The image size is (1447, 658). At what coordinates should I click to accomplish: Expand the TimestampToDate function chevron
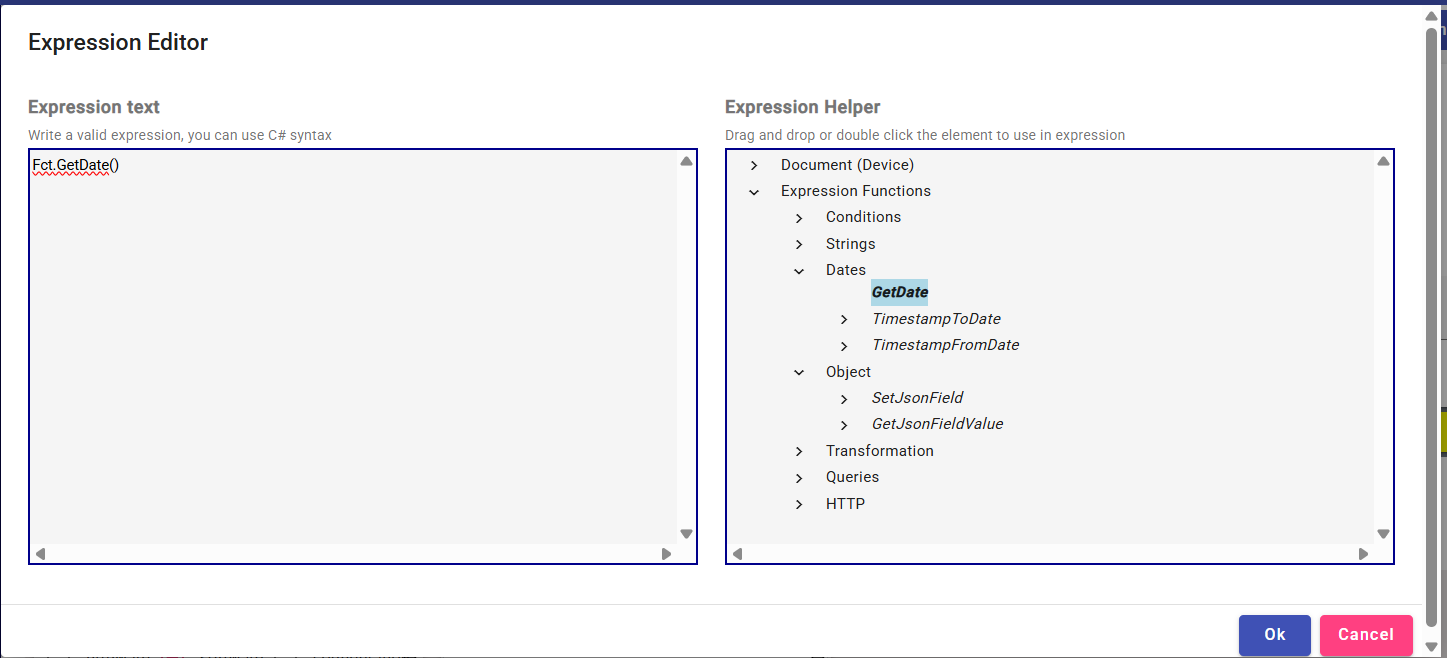844,320
